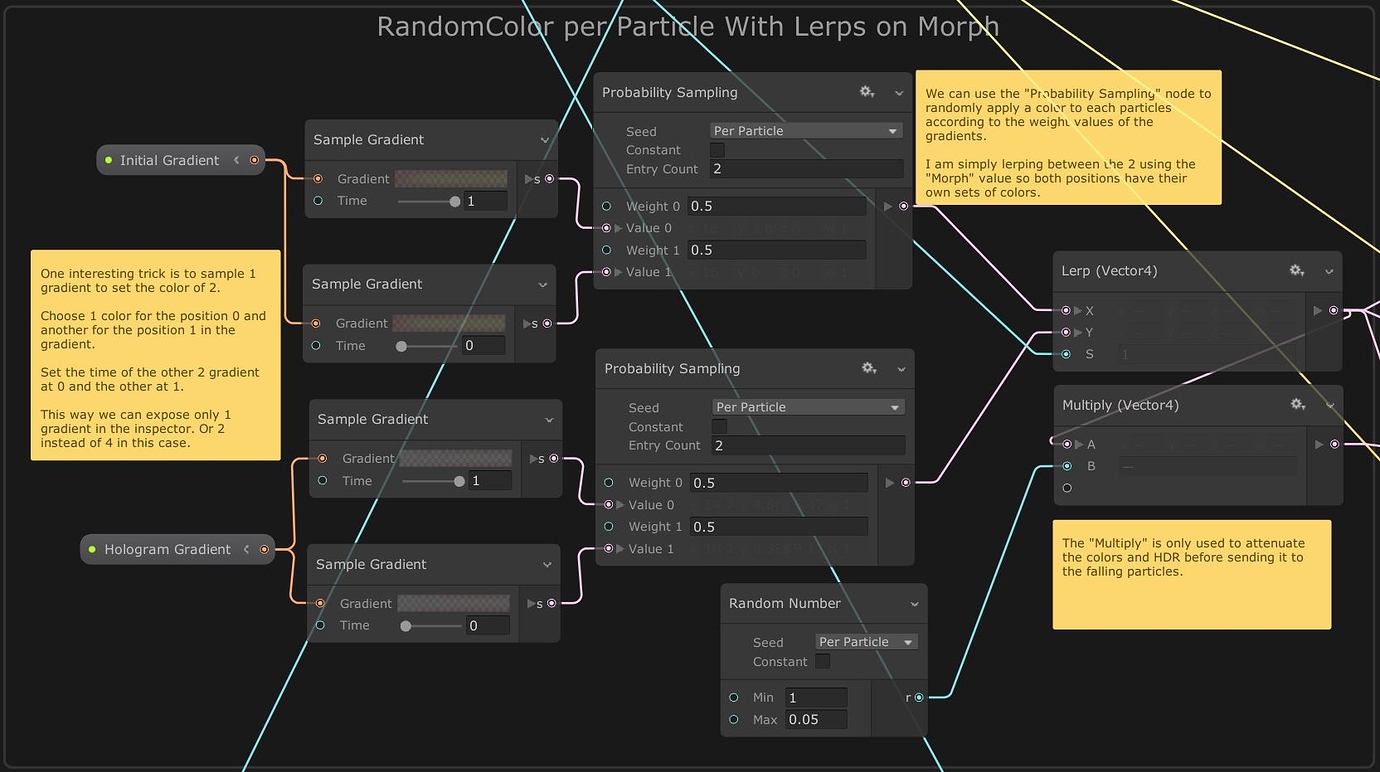Enable the Constant checkbox on top Probability Sampling
Viewport: 1380px width, 772px height.
tap(716, 148)
